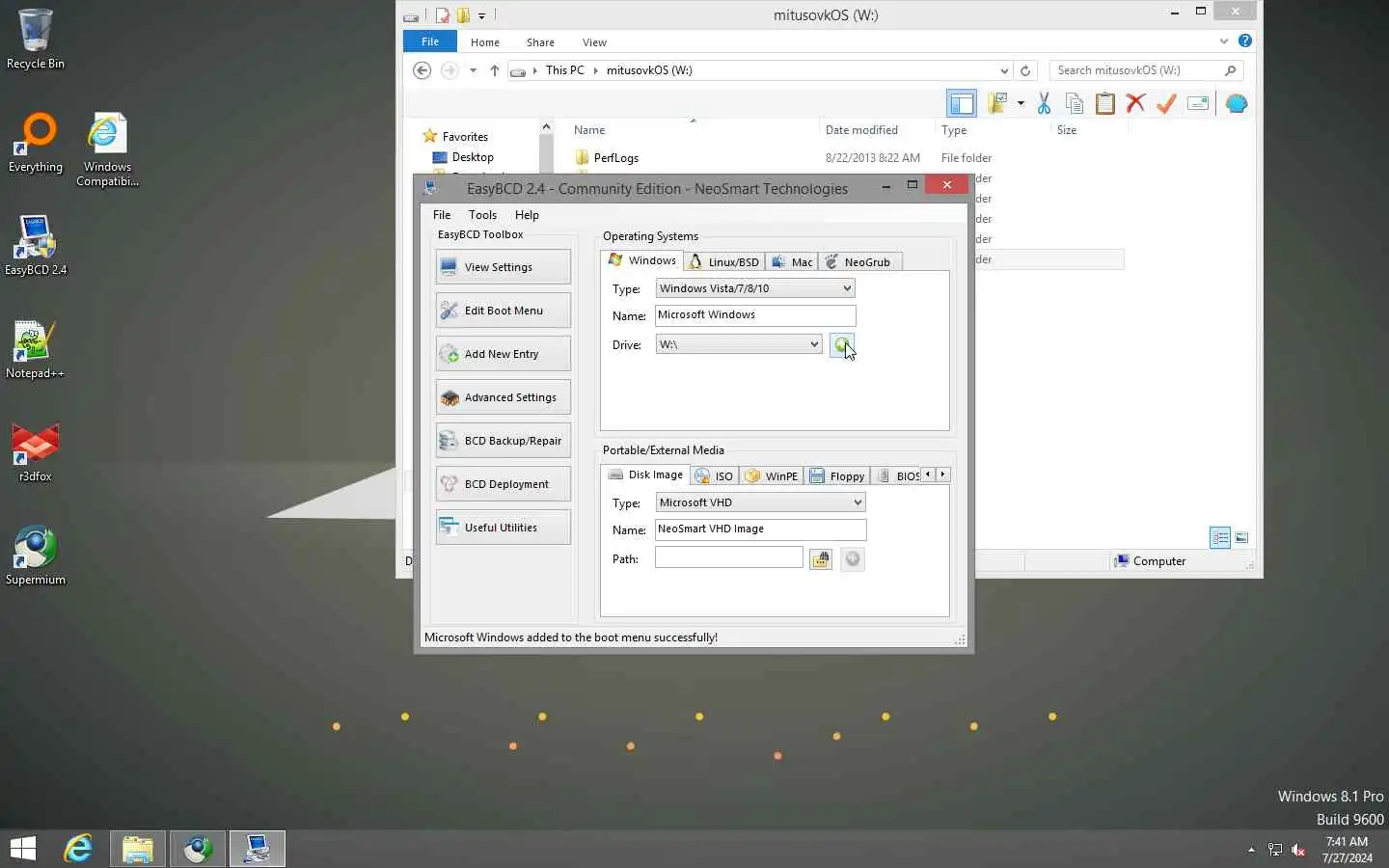Open the Explorer Share ribbon tab
The height and width of the screenshot is (868, 1389).
click(x=540, y=42)
